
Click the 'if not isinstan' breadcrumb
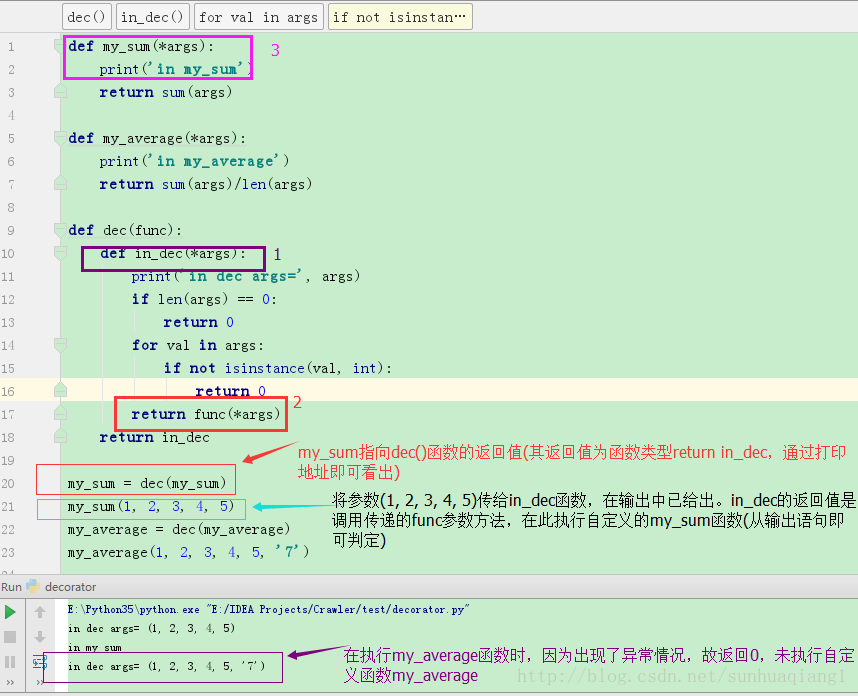(400, 16)
